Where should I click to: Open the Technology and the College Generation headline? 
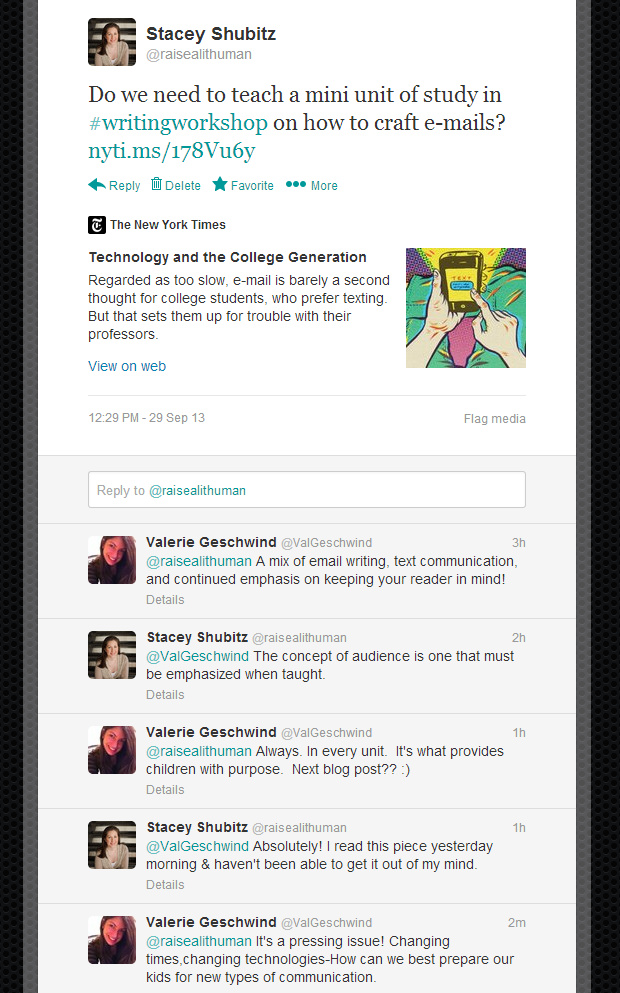pos(227,257)
